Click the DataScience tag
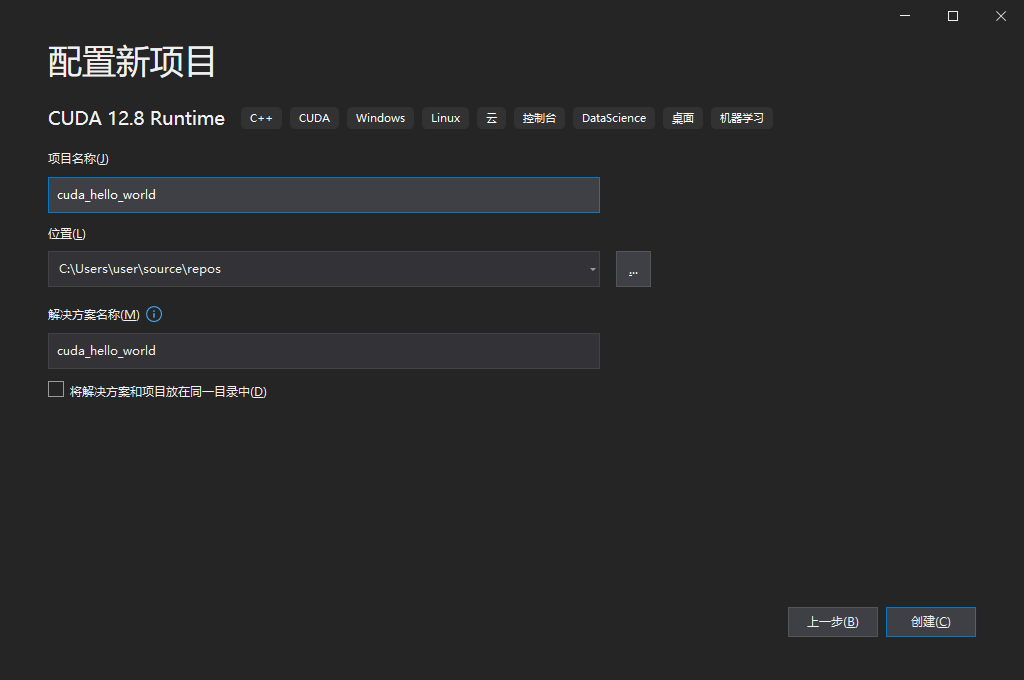The height and width of the screenshot is (680, 1024). click(x=614, y=118)
